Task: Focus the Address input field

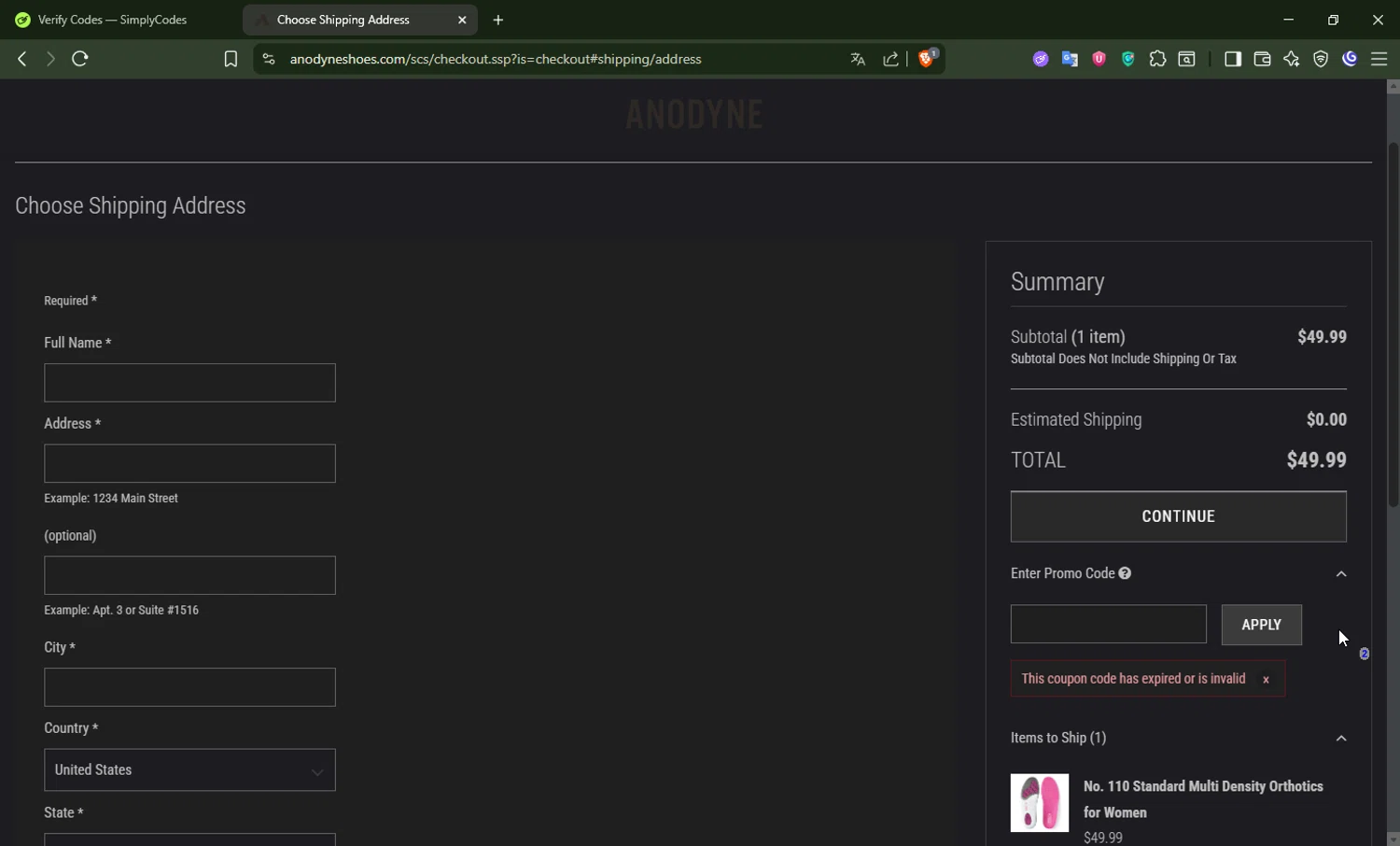Action: (x=189, y=463)
